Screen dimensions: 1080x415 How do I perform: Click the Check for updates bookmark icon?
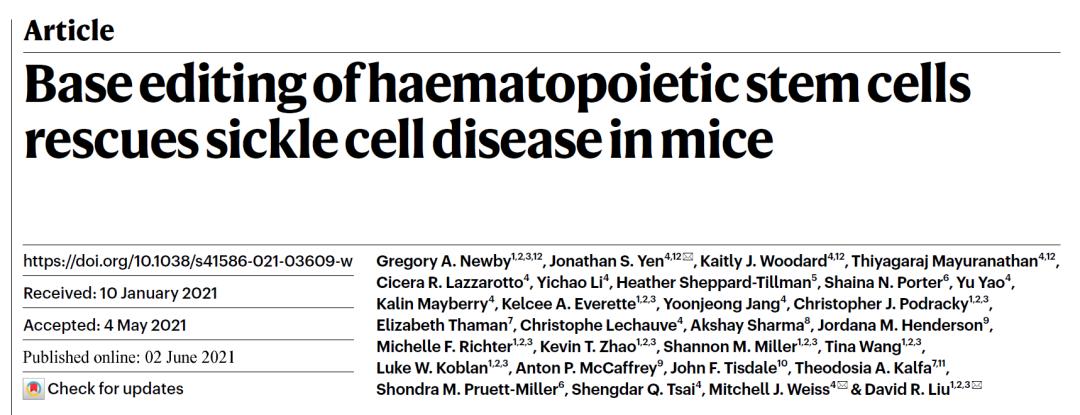(x=33, y=389)
